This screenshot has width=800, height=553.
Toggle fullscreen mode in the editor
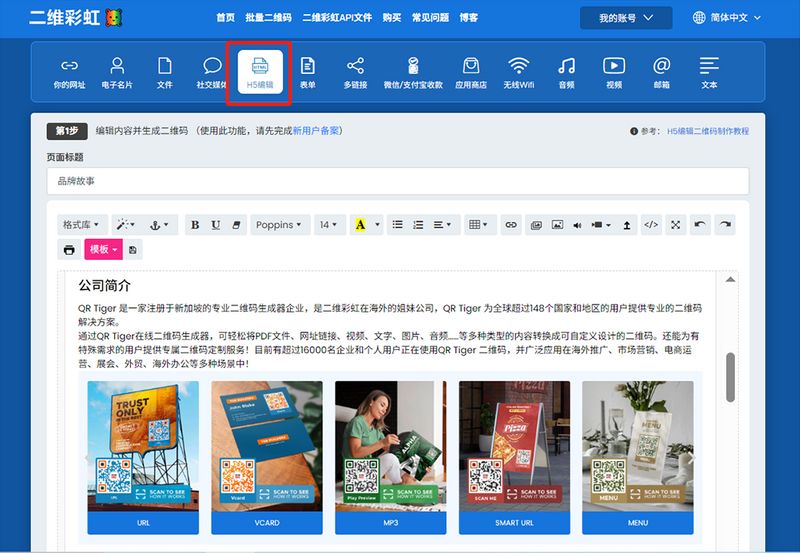coord(676,225)
